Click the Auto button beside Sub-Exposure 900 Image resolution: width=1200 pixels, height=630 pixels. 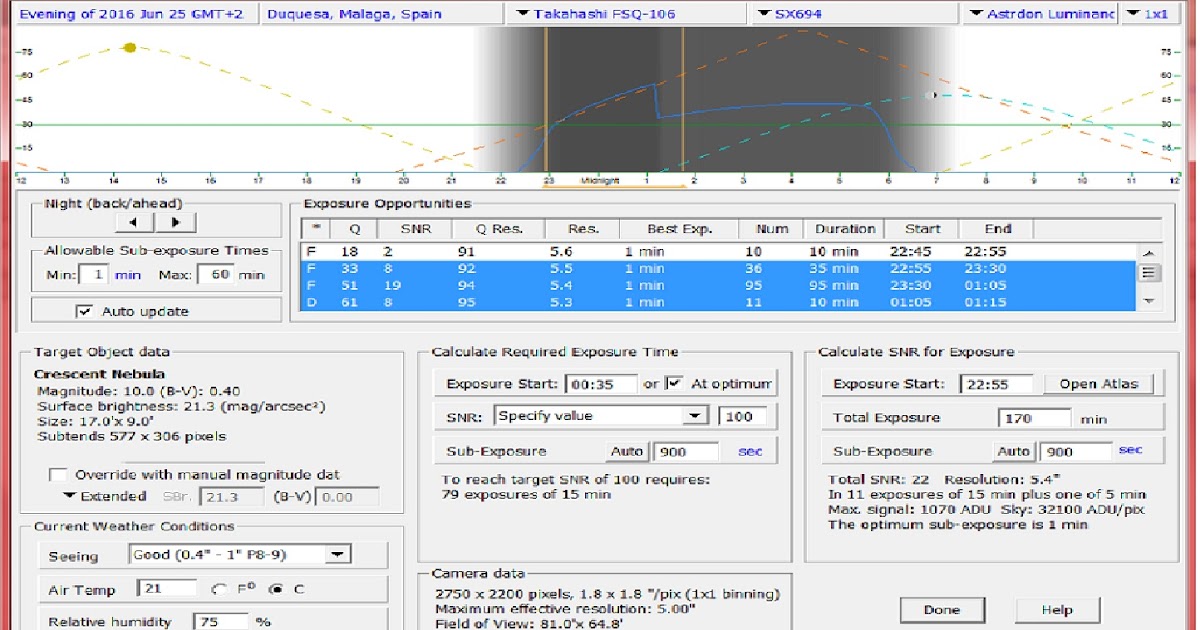coord(627,451)
